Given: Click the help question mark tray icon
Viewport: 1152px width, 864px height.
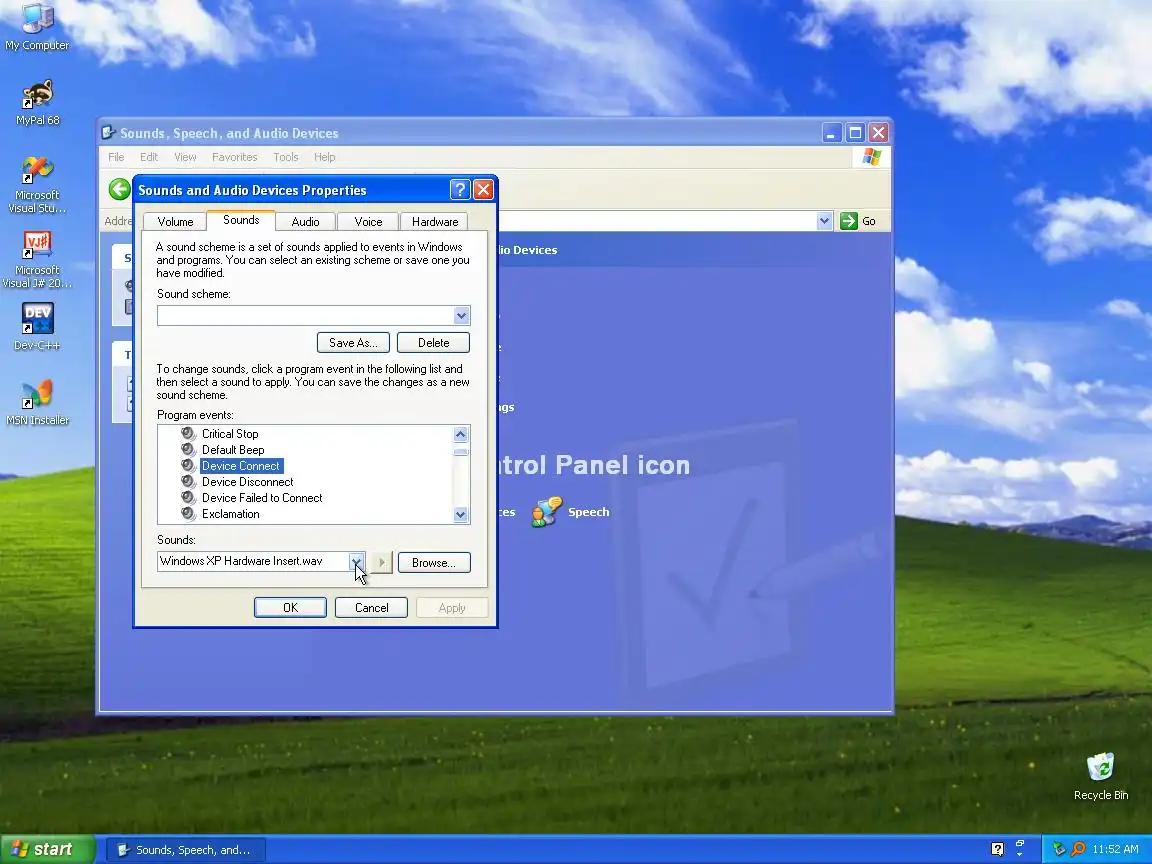Looking at the screenshot, I should tap(997, 849).
